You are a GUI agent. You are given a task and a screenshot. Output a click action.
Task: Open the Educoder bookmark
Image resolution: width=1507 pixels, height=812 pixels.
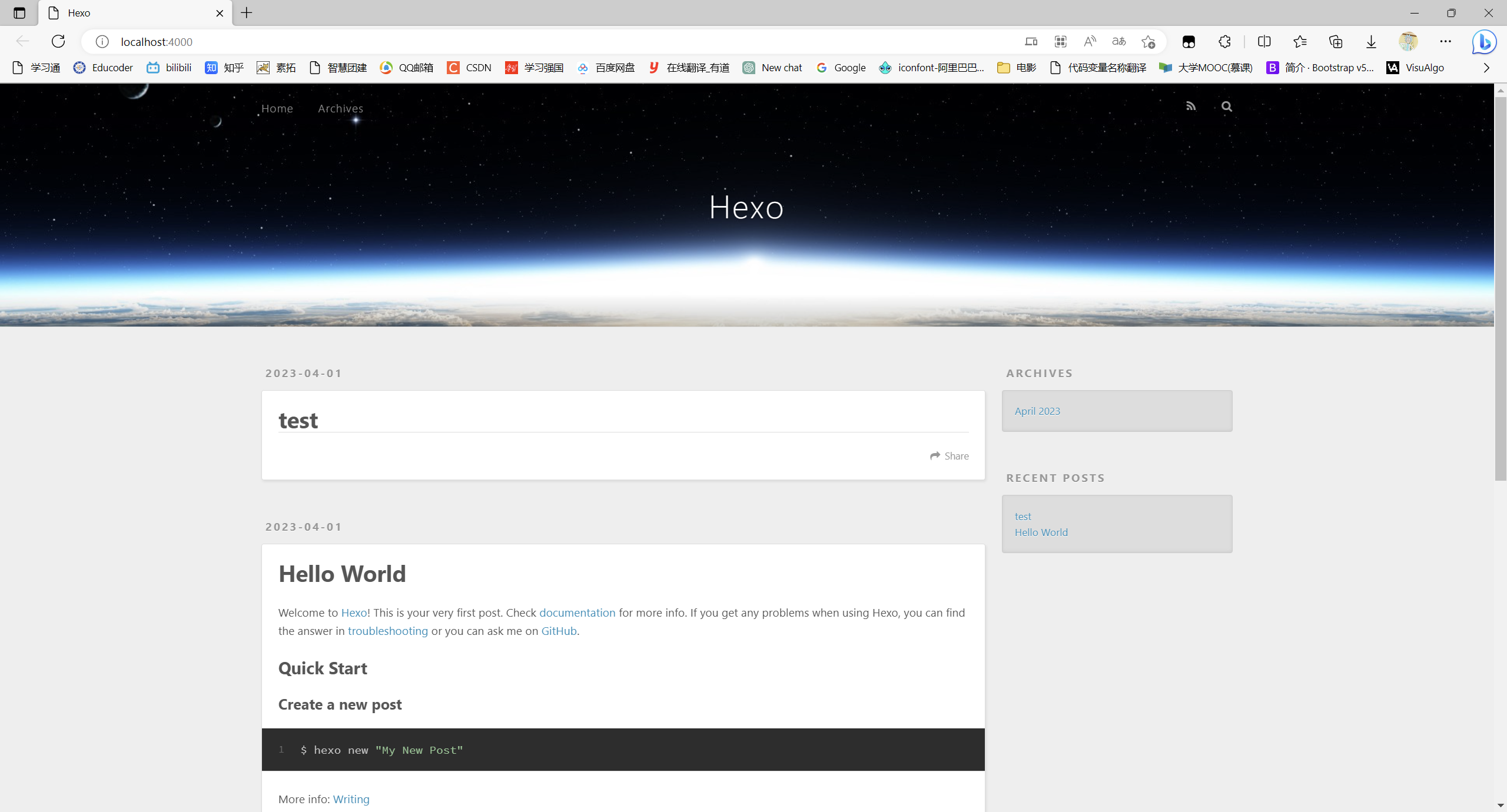103,68
